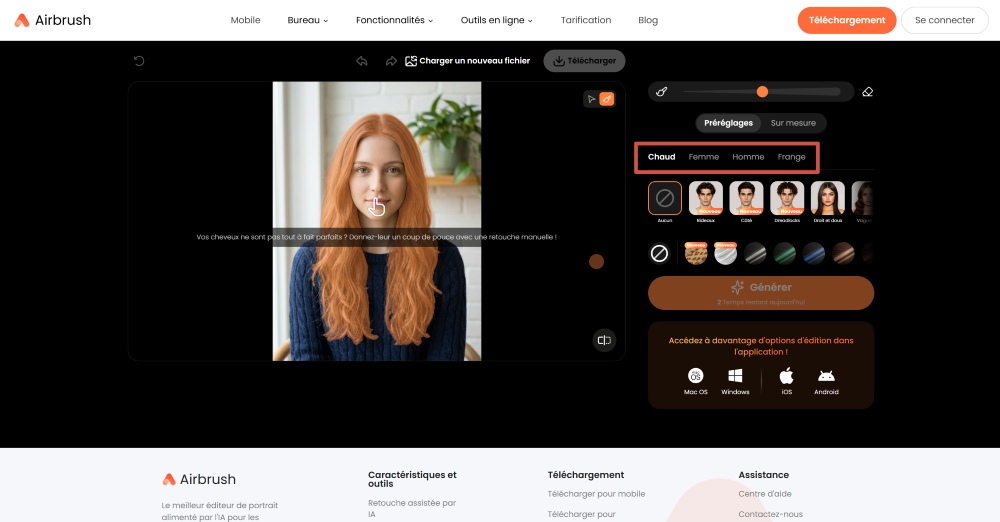Undo the last edit with back arrow
Screen dimensions: 1000x522
tap(362, 61)
